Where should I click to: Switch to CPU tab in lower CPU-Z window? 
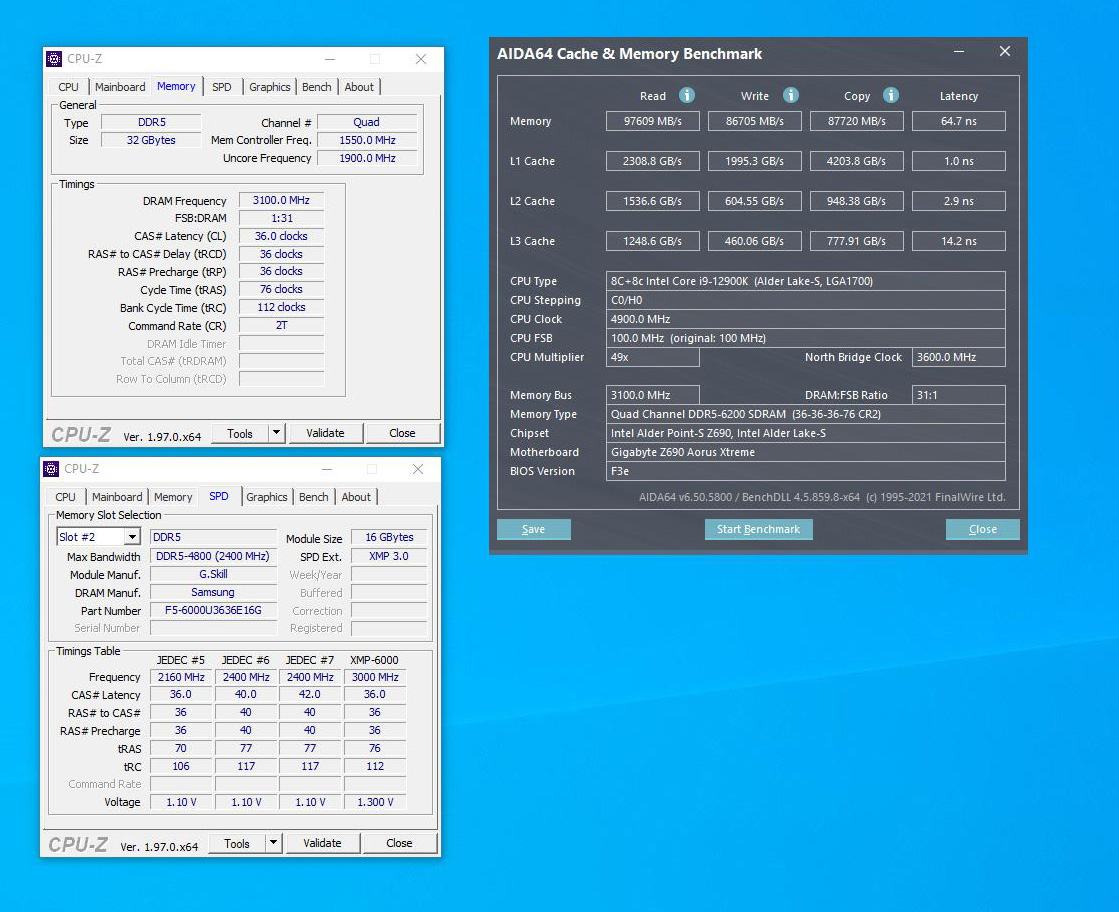(66, 497)
